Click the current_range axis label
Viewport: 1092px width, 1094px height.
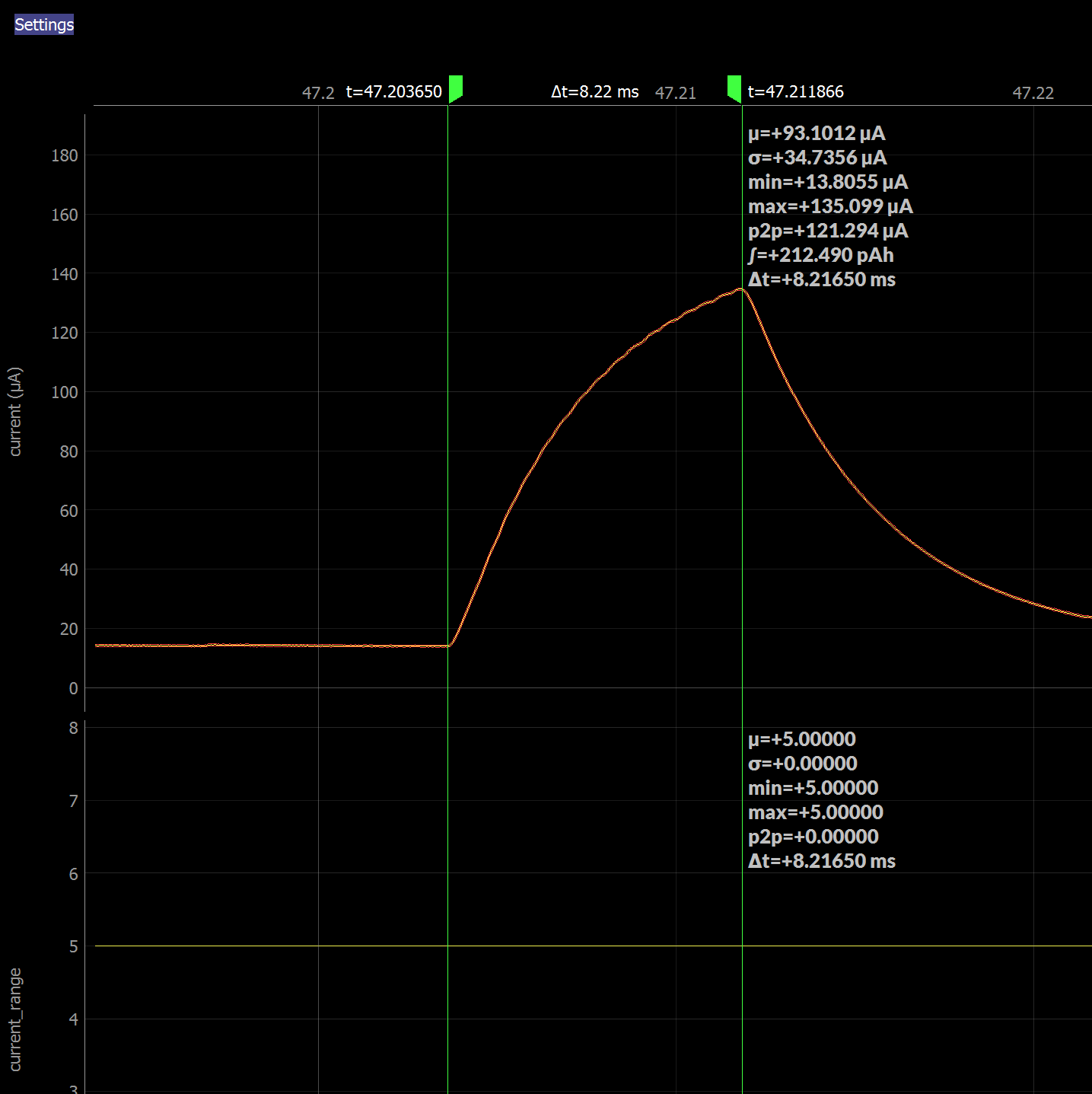tap(15, 1019)
